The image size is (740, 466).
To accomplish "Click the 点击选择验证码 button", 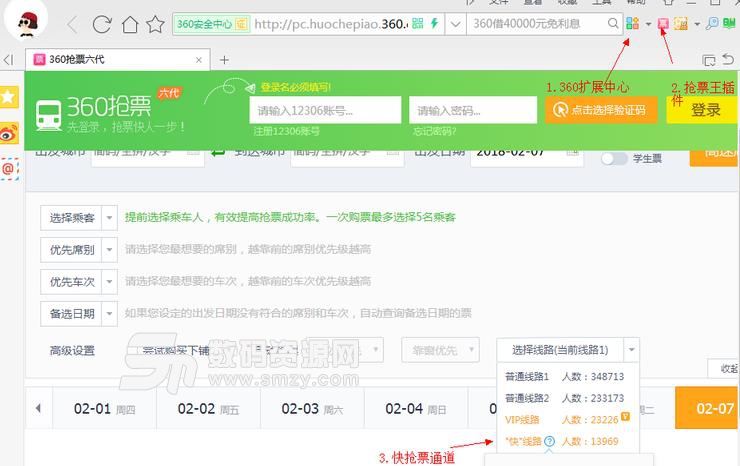I will 601,110.
